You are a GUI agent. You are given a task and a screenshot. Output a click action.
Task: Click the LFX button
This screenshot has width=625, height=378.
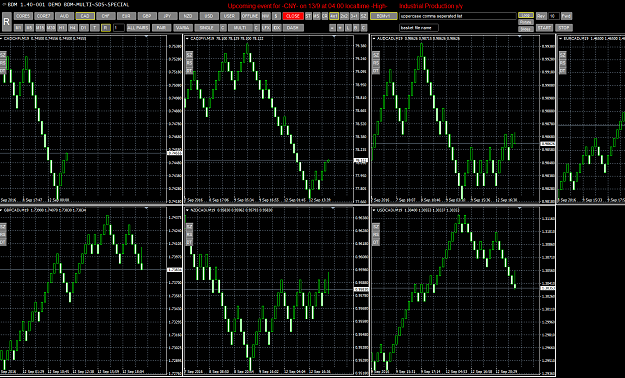tap(266, 28)
